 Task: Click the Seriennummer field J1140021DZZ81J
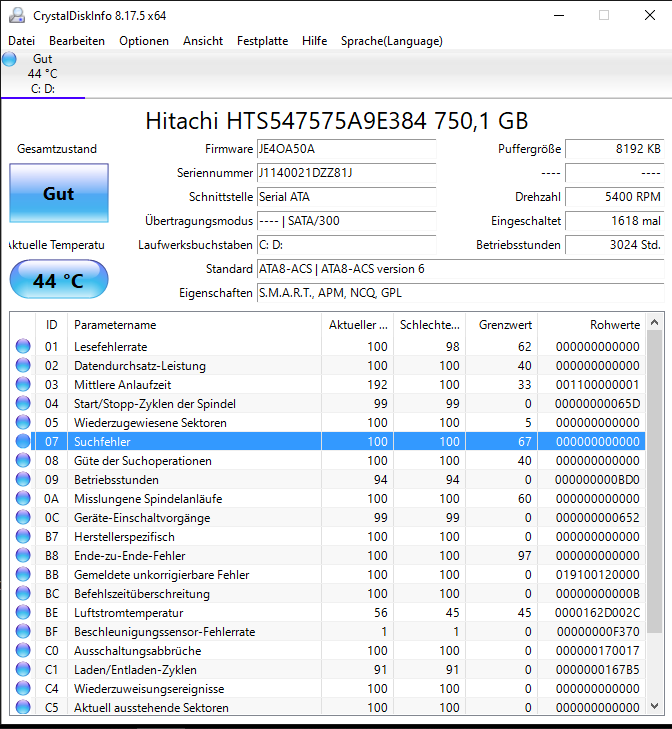pyautogui.click(x=346, y=173)
